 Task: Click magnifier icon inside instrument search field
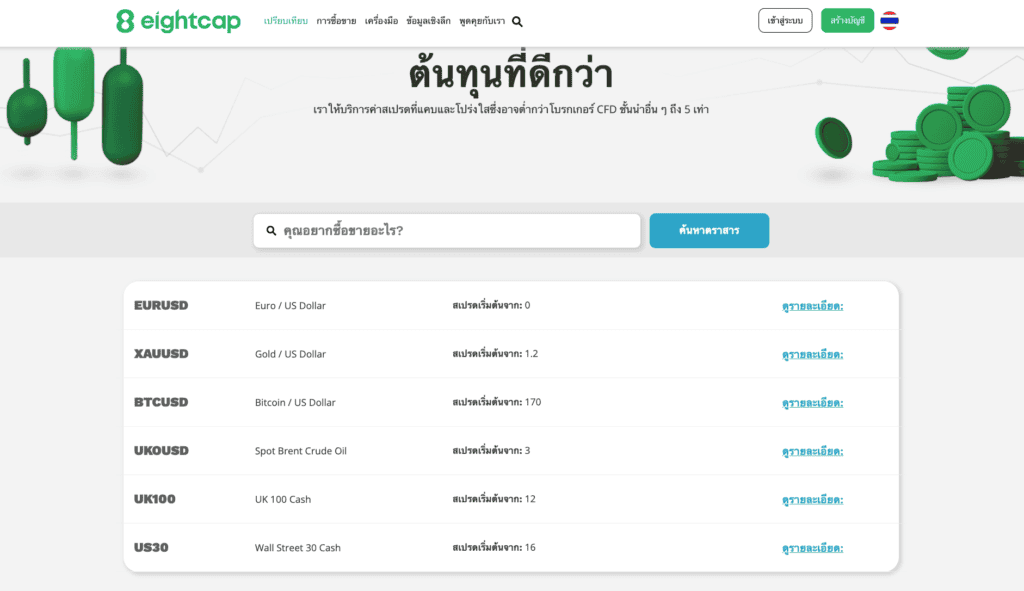[271, 231]
